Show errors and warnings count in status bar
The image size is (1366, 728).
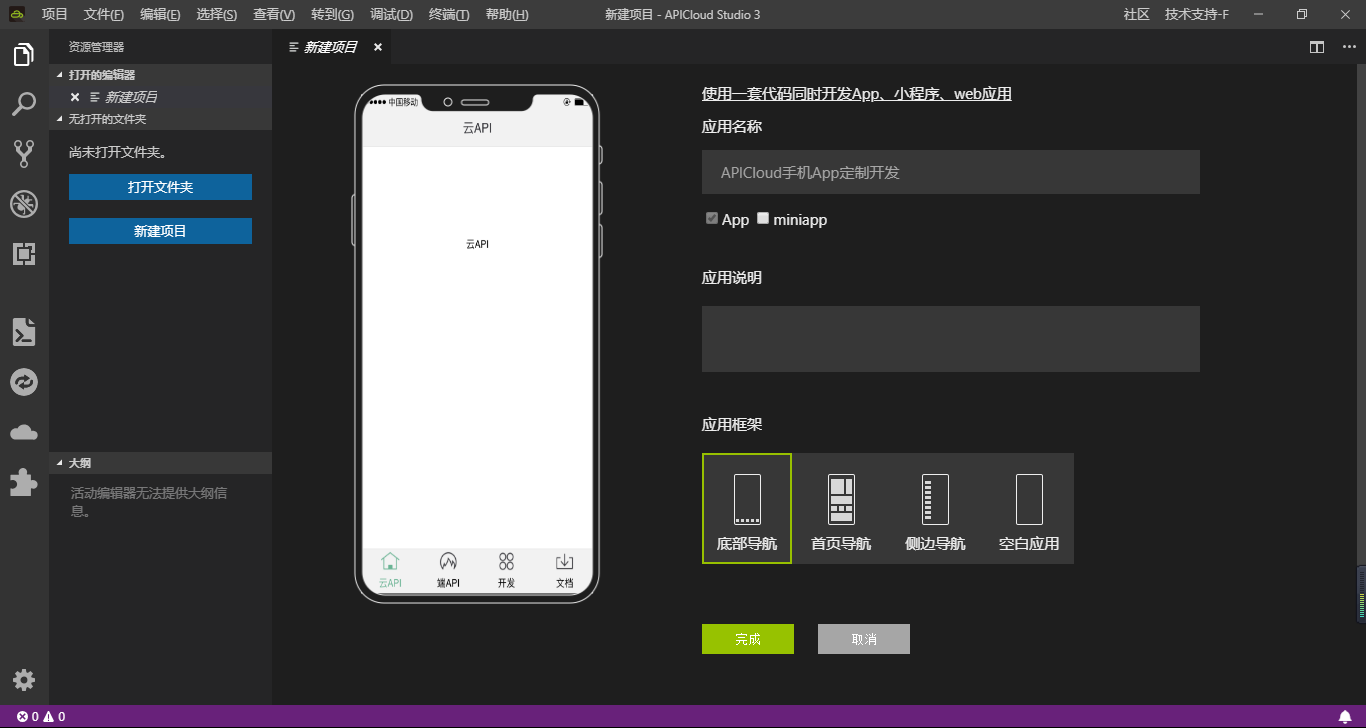(41, 717)
